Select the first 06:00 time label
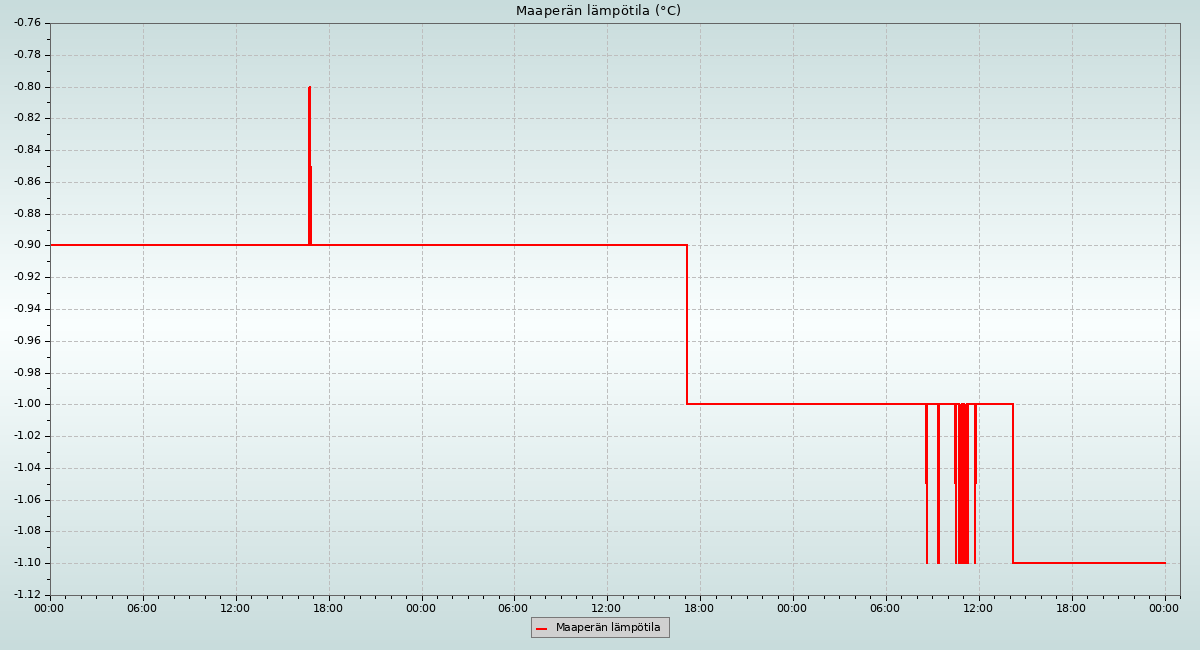Screen dimensions: 1200x650 pos(142,608)
